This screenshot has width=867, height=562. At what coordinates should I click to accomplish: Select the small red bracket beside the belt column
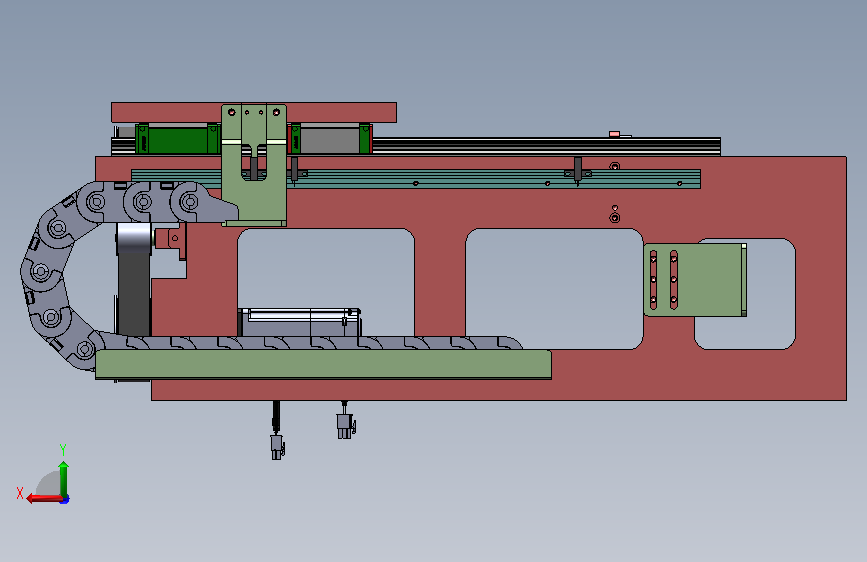(171, 240)
